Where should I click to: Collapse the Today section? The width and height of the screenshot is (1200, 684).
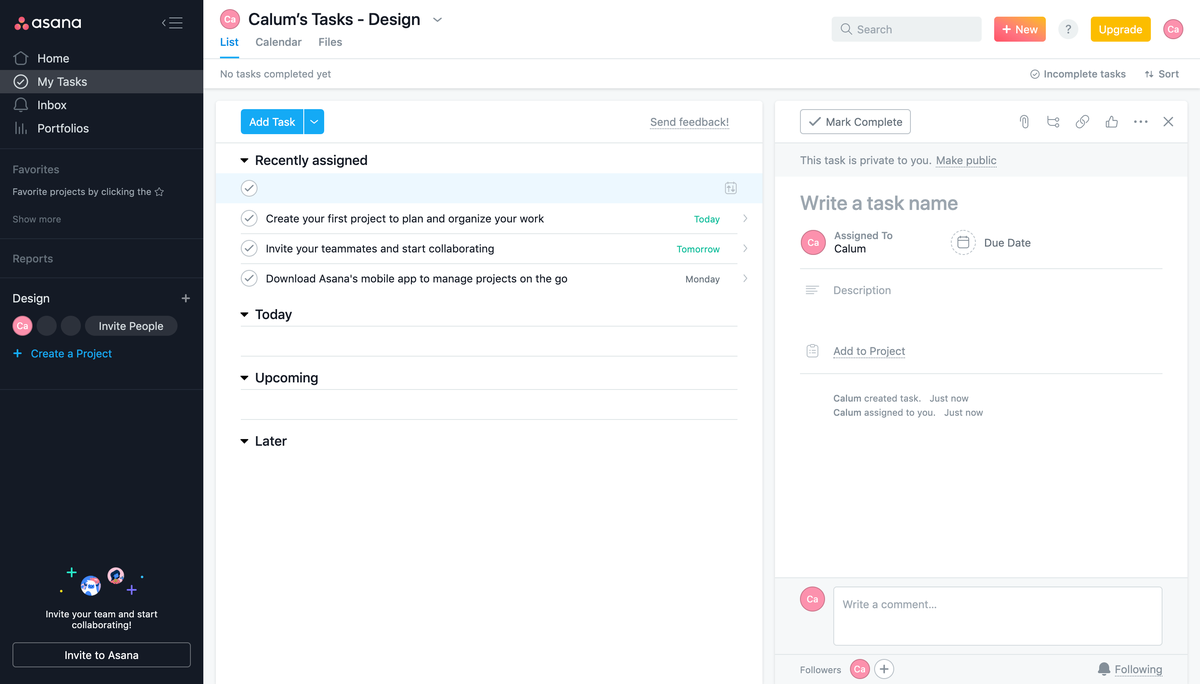point(244,314)
